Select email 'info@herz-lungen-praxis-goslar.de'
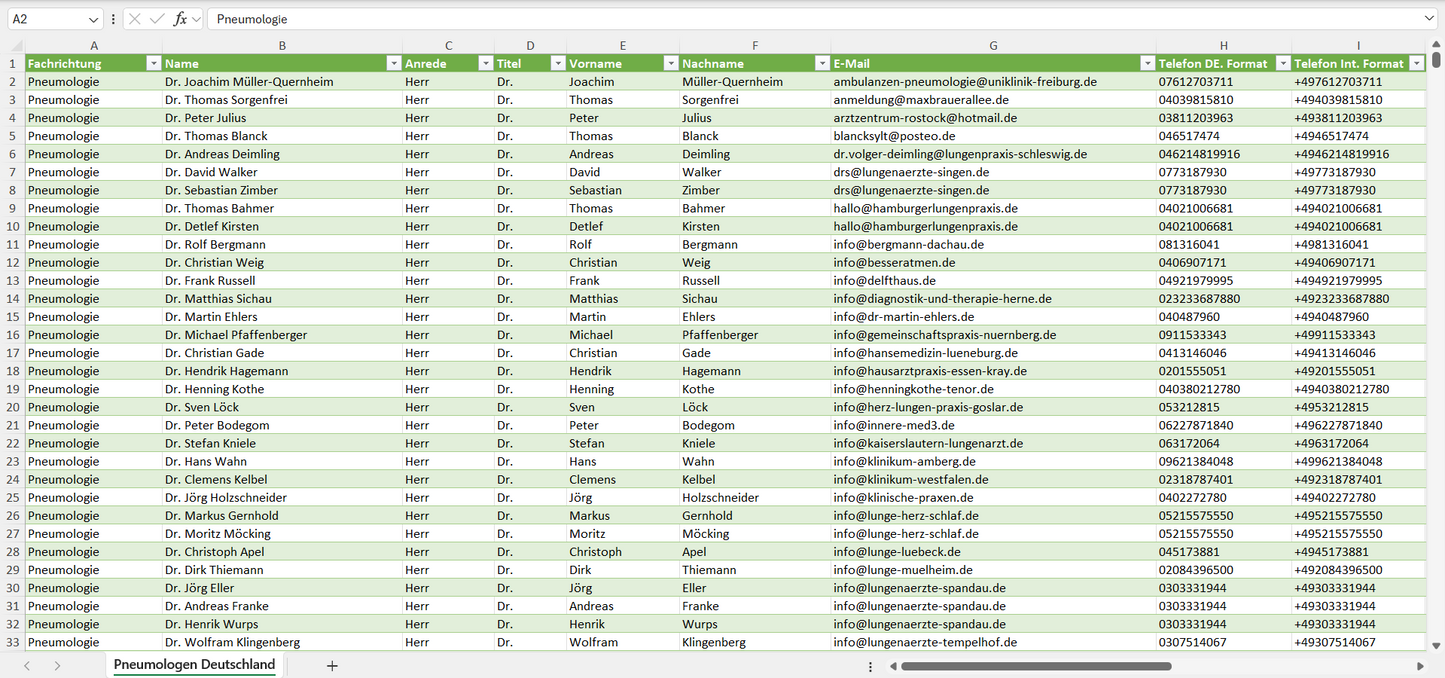This screenshot has height=678, width=1445. click(x=993, y=407)
